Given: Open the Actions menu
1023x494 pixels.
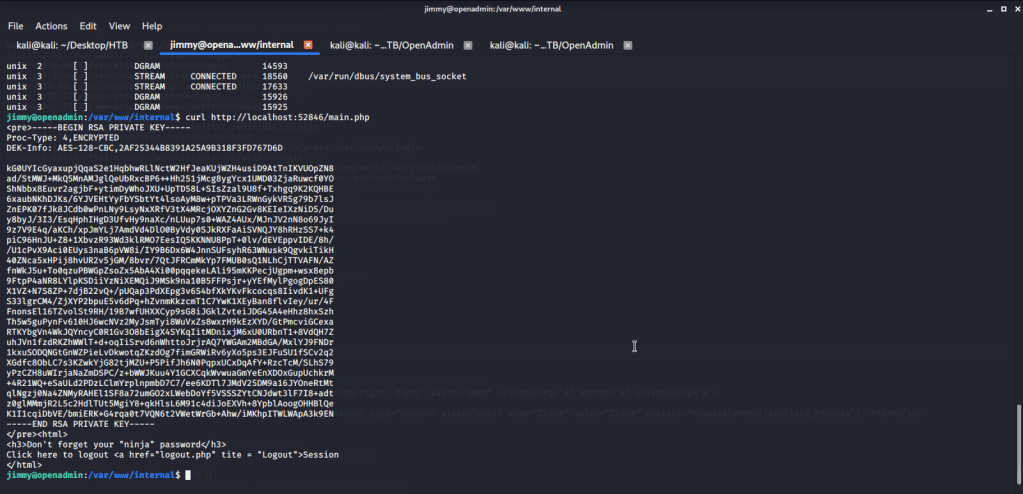Looking at the screenshot, I should [51, 25].
